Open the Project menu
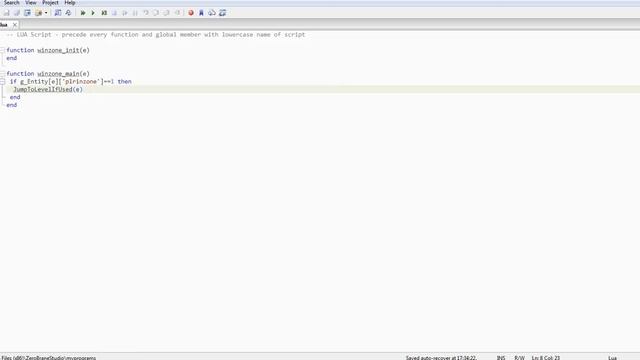 tap(50, 2)
